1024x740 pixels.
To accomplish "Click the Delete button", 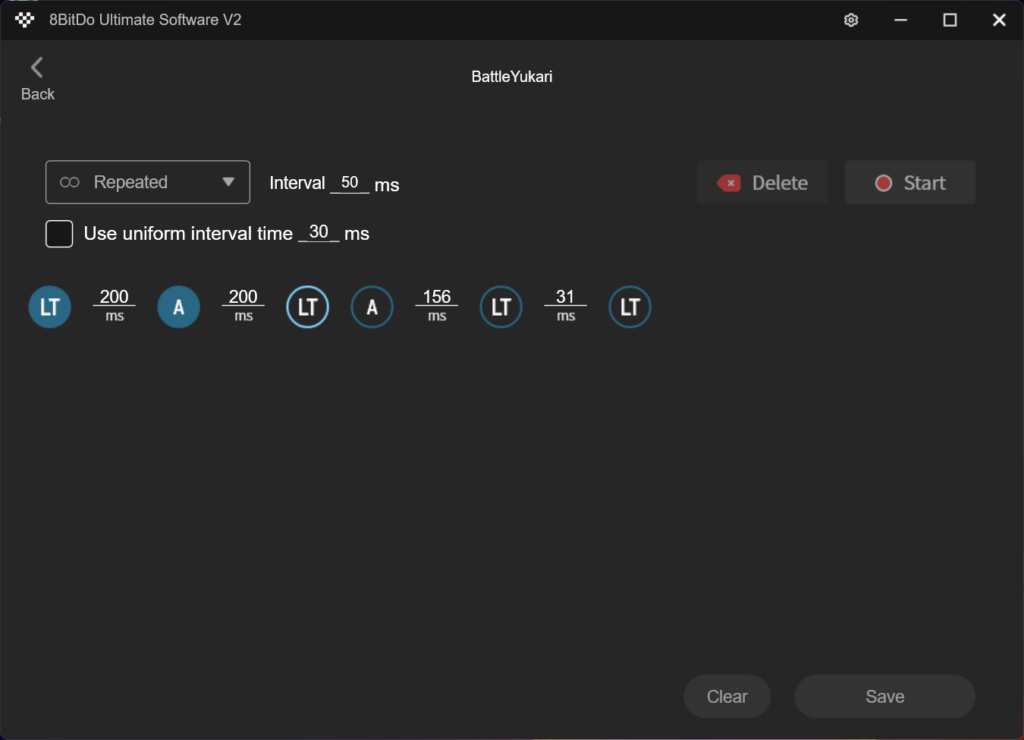I will pos(762,183).
